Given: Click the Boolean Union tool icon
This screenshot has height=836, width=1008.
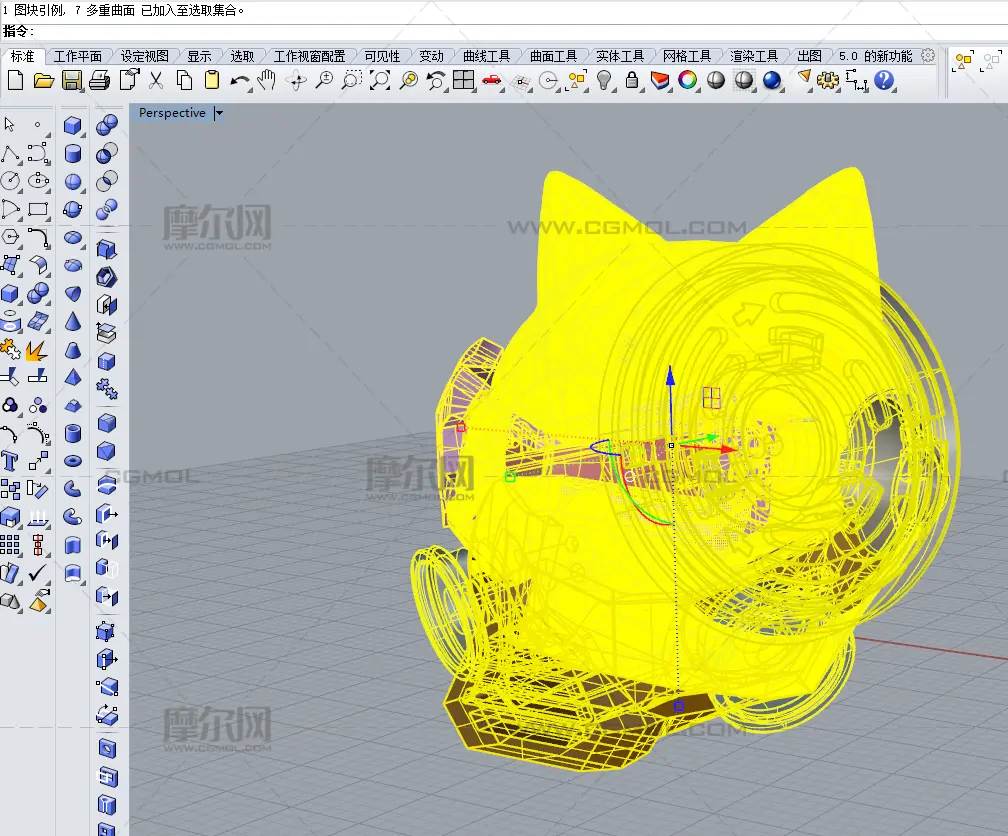Looking at the screenshot, I should (x=107, y=124).
